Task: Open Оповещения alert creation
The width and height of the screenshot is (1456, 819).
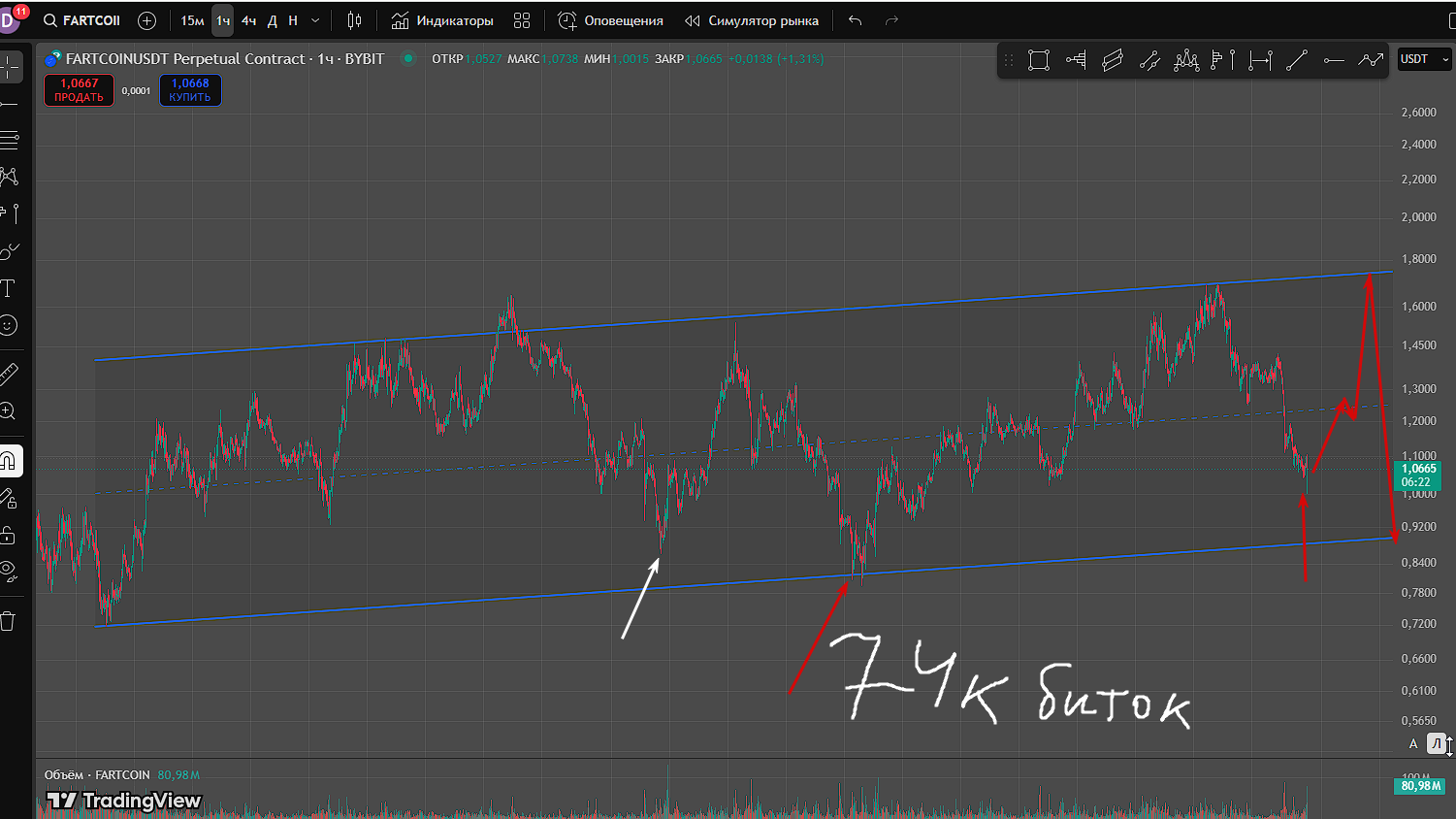Action: [611, 20]
